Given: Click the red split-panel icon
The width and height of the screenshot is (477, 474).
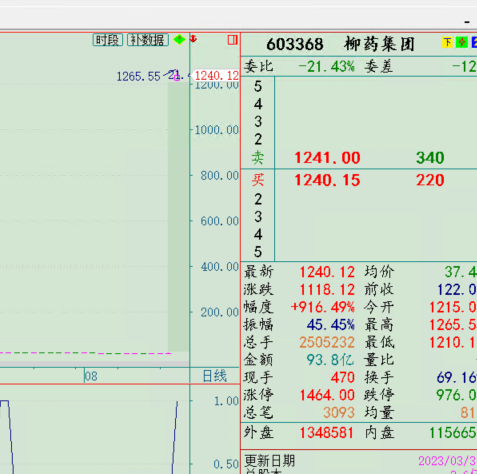Looking at the screenshot, I should pyautogui.click(x=232, y=40).
